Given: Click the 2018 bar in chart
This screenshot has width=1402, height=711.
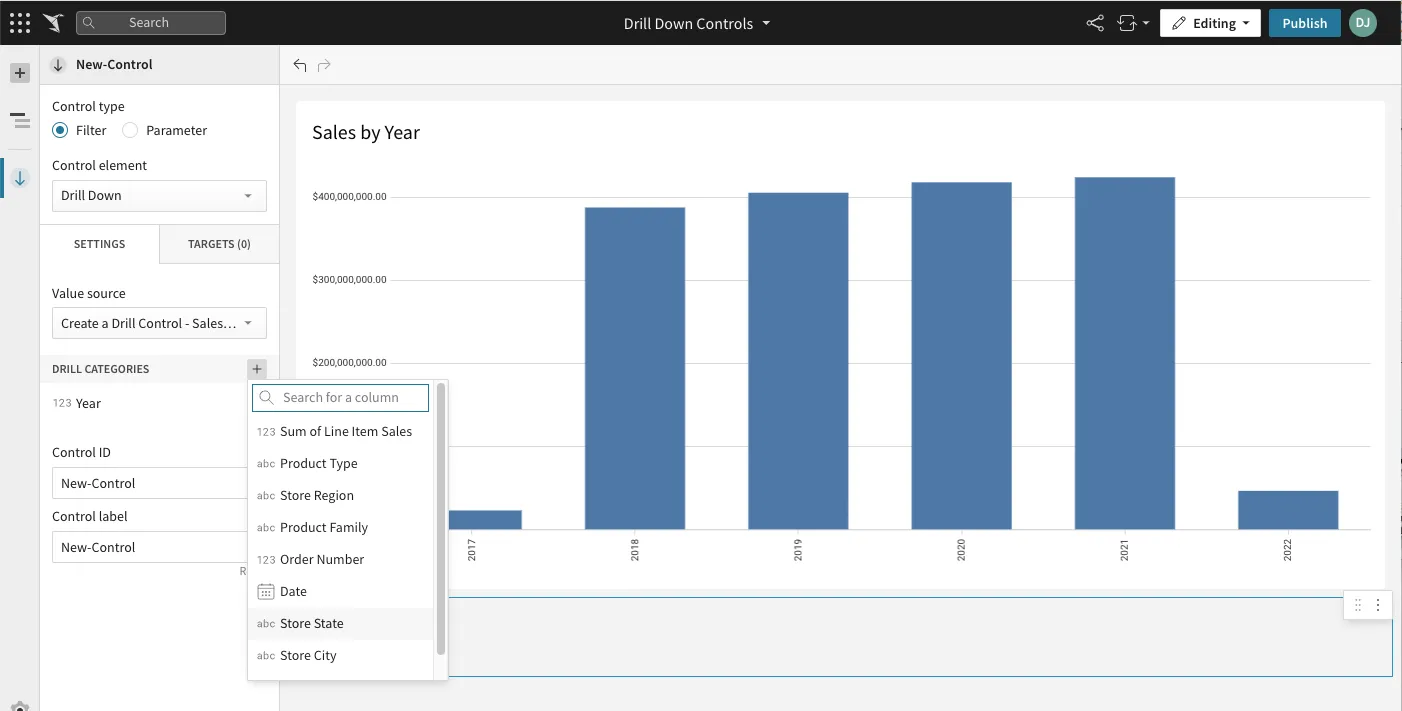Looking at the screenshot, I should coord(635,368).
